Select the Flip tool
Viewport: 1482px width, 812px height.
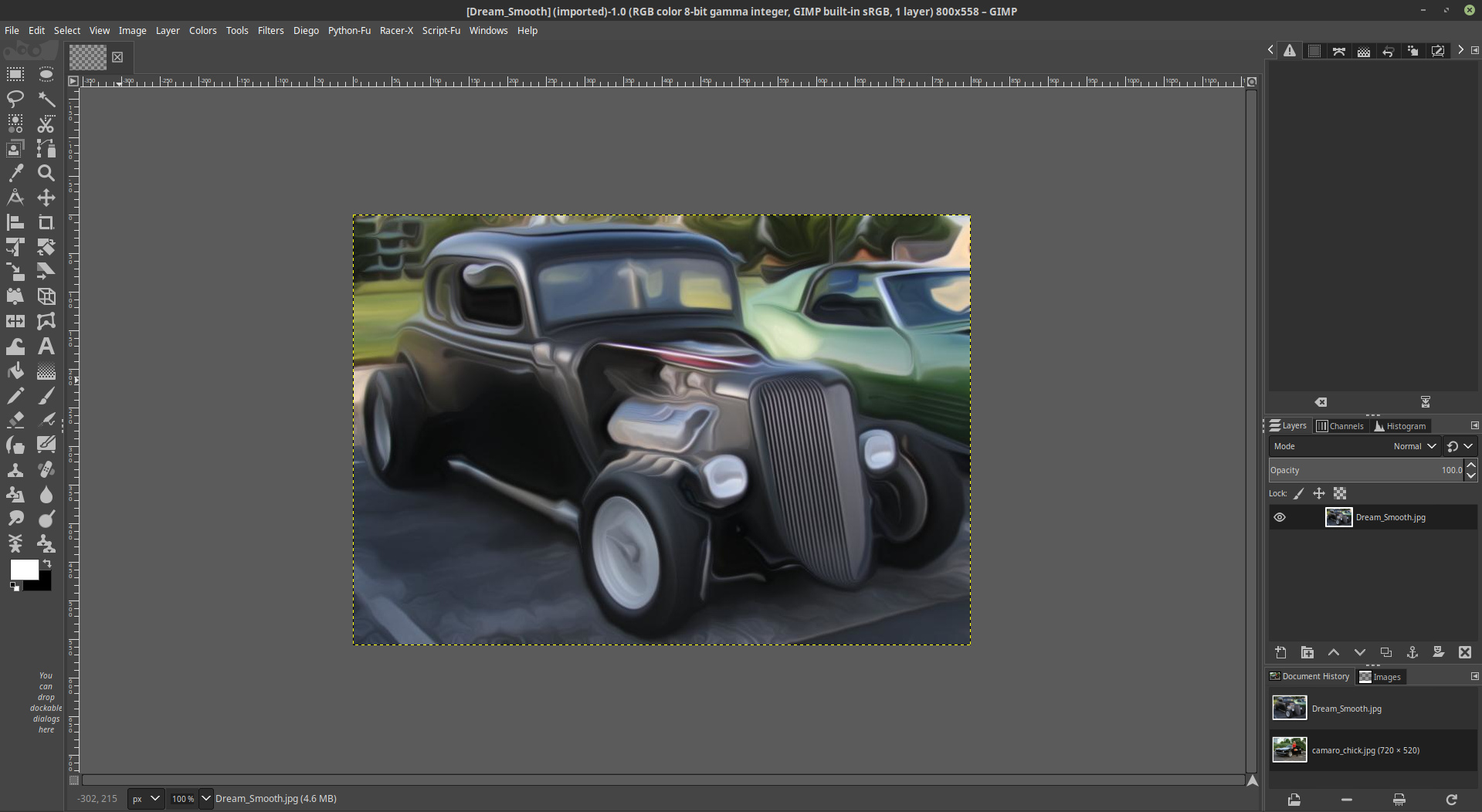pos(15,321)
